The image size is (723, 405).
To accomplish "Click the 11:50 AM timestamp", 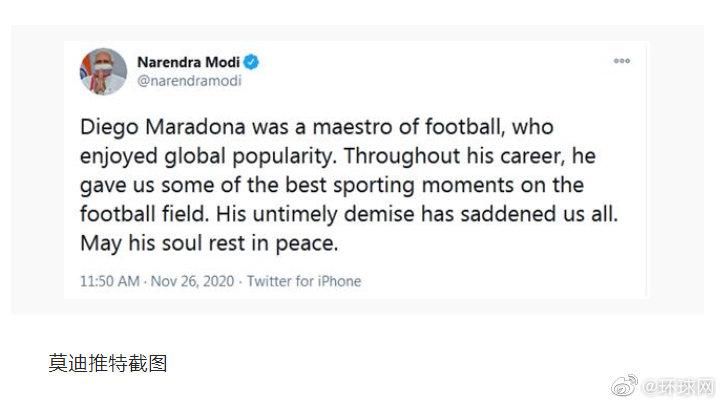I will pos(110,281).
